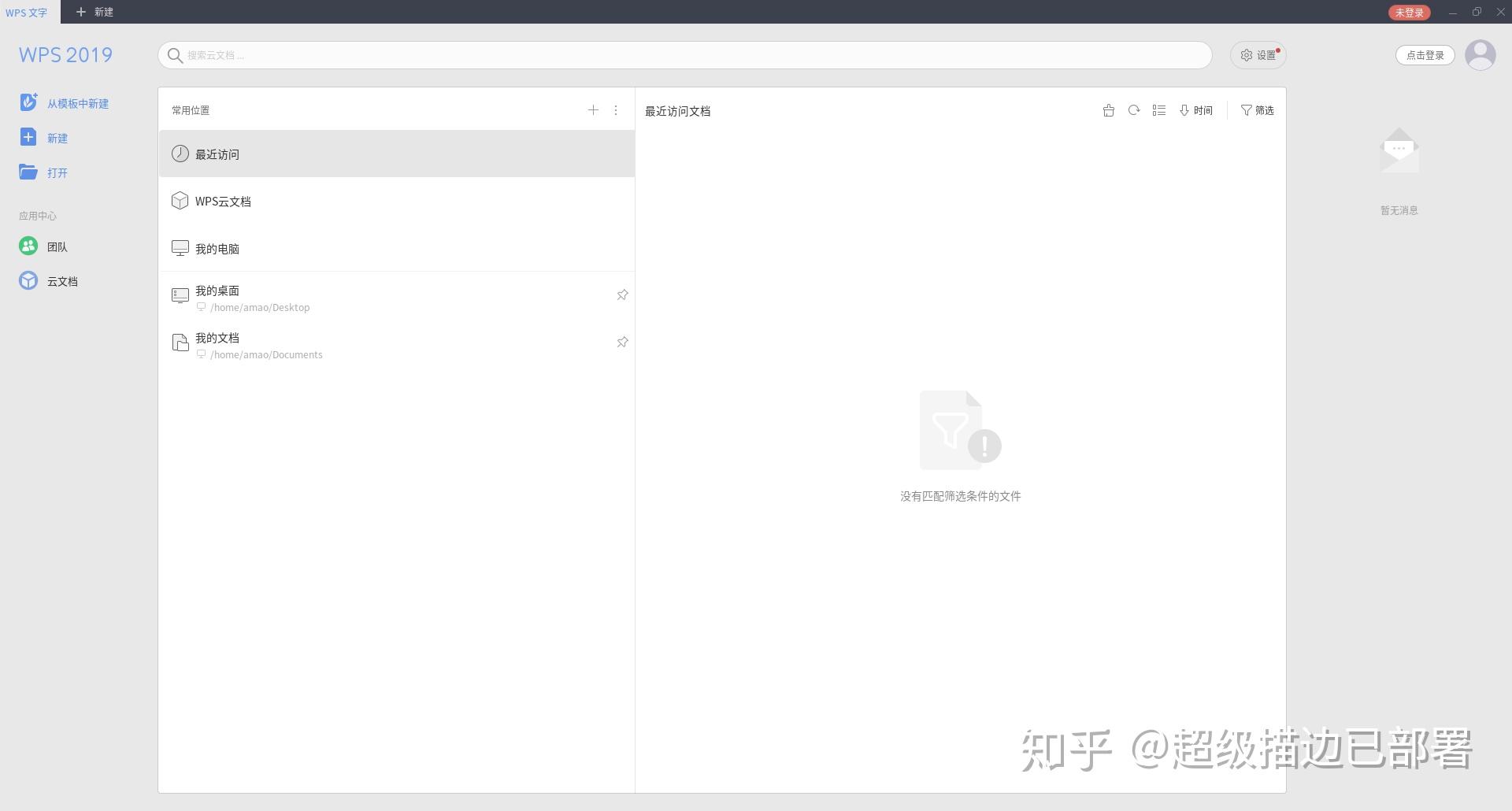Open the 筛选 filter funnel icon
Viewport: 1512px width, 811px height.
[x=1257, y=110]
